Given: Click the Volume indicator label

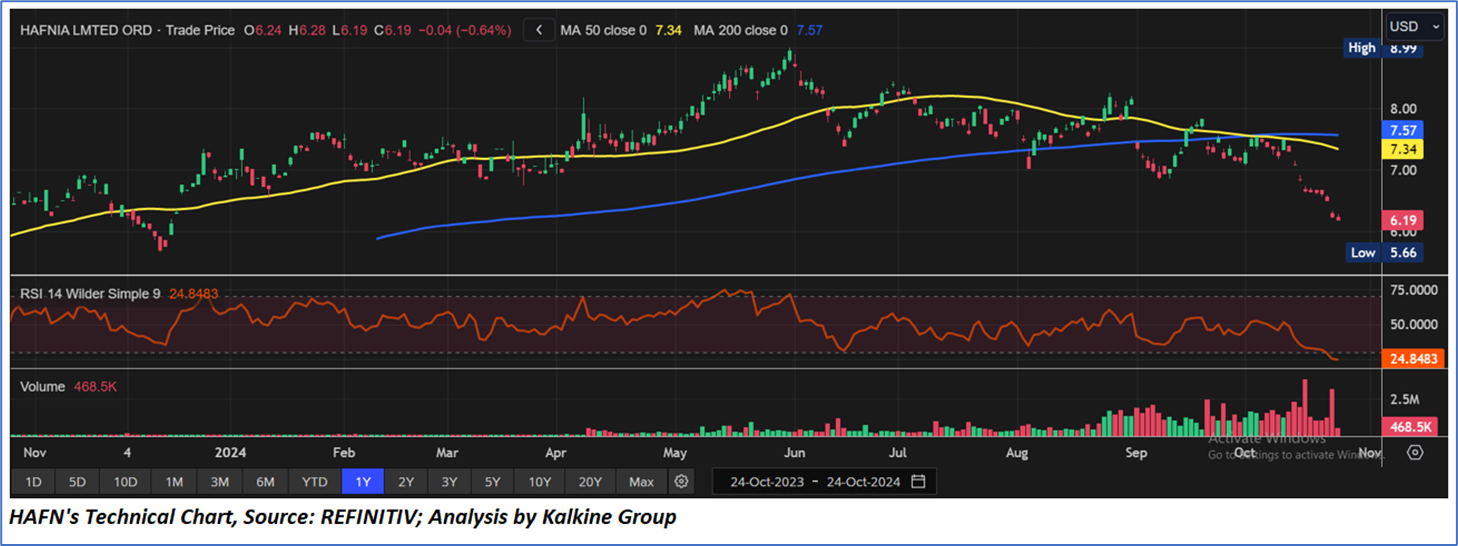Looking at the screenshot, I should [x=42, y=386].
